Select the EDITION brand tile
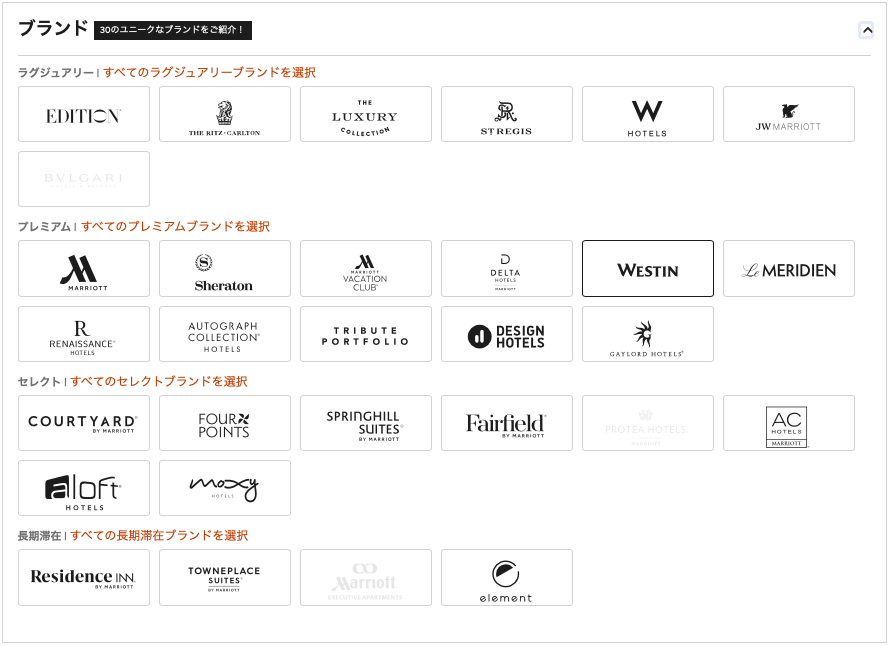The image size is (889, 646). pos(84,114)
